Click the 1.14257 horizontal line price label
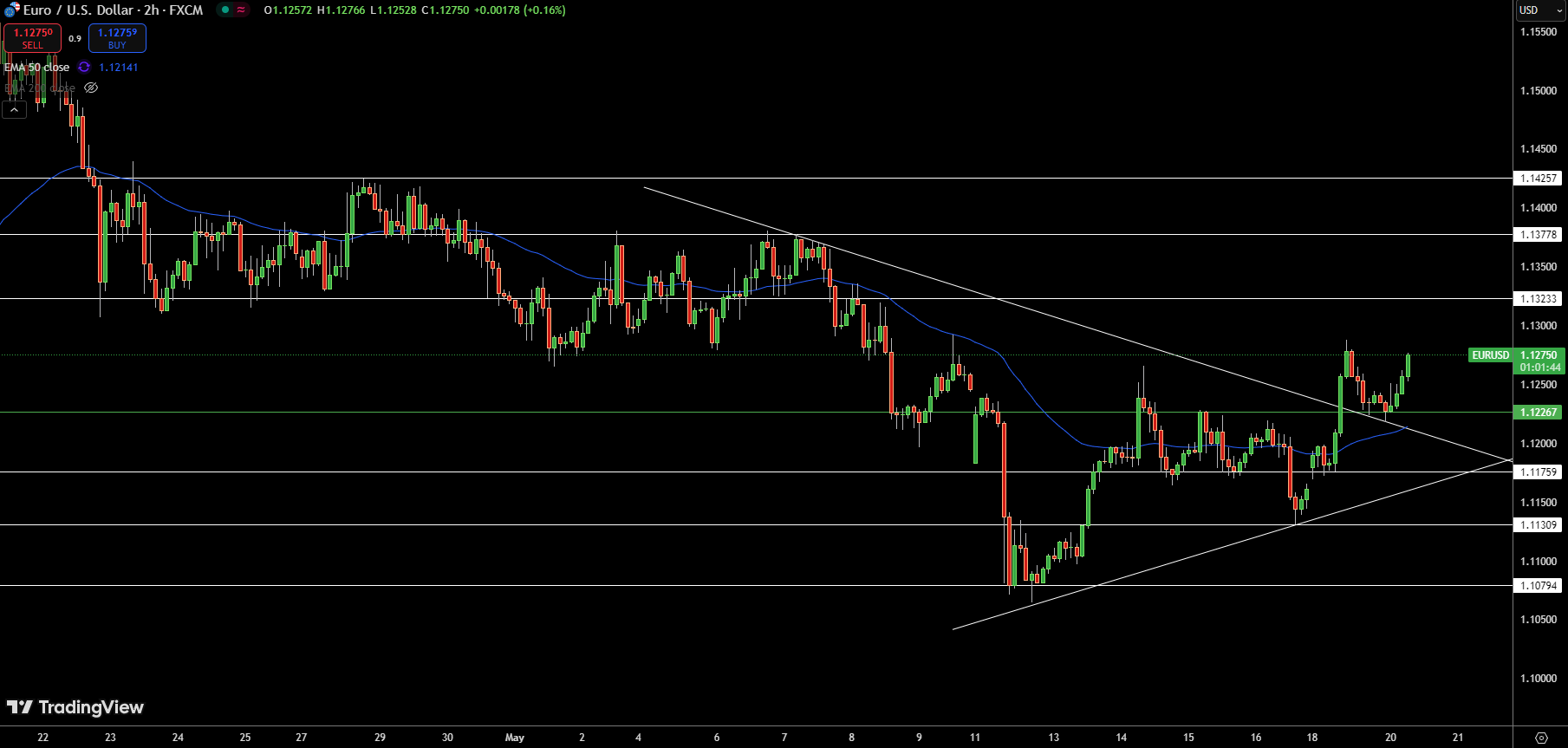1568x748 pixels. click(1539, 179)
